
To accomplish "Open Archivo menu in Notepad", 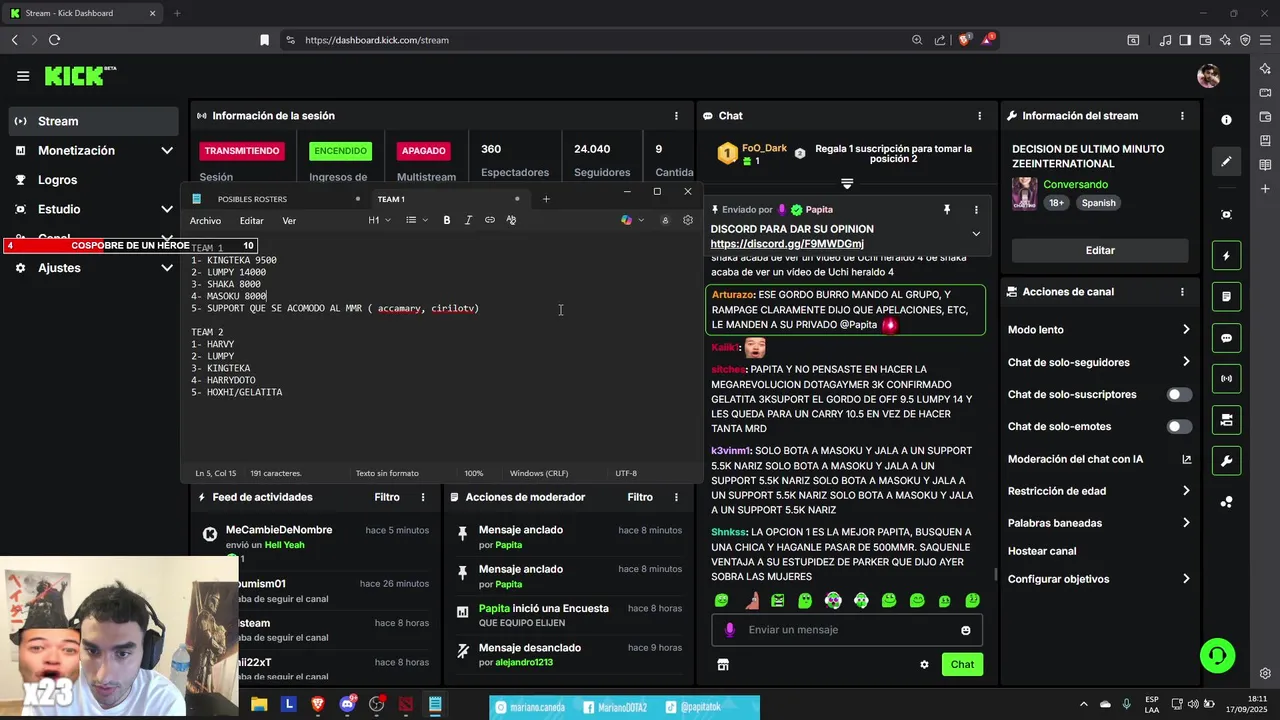I will 205,221.
